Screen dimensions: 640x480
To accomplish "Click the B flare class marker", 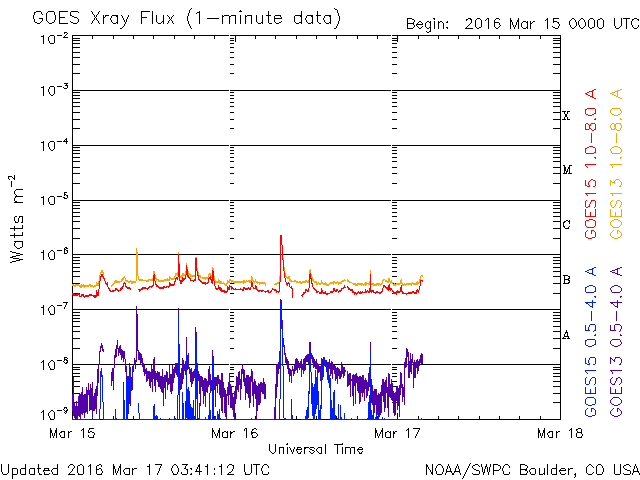I will pos(566,280).
